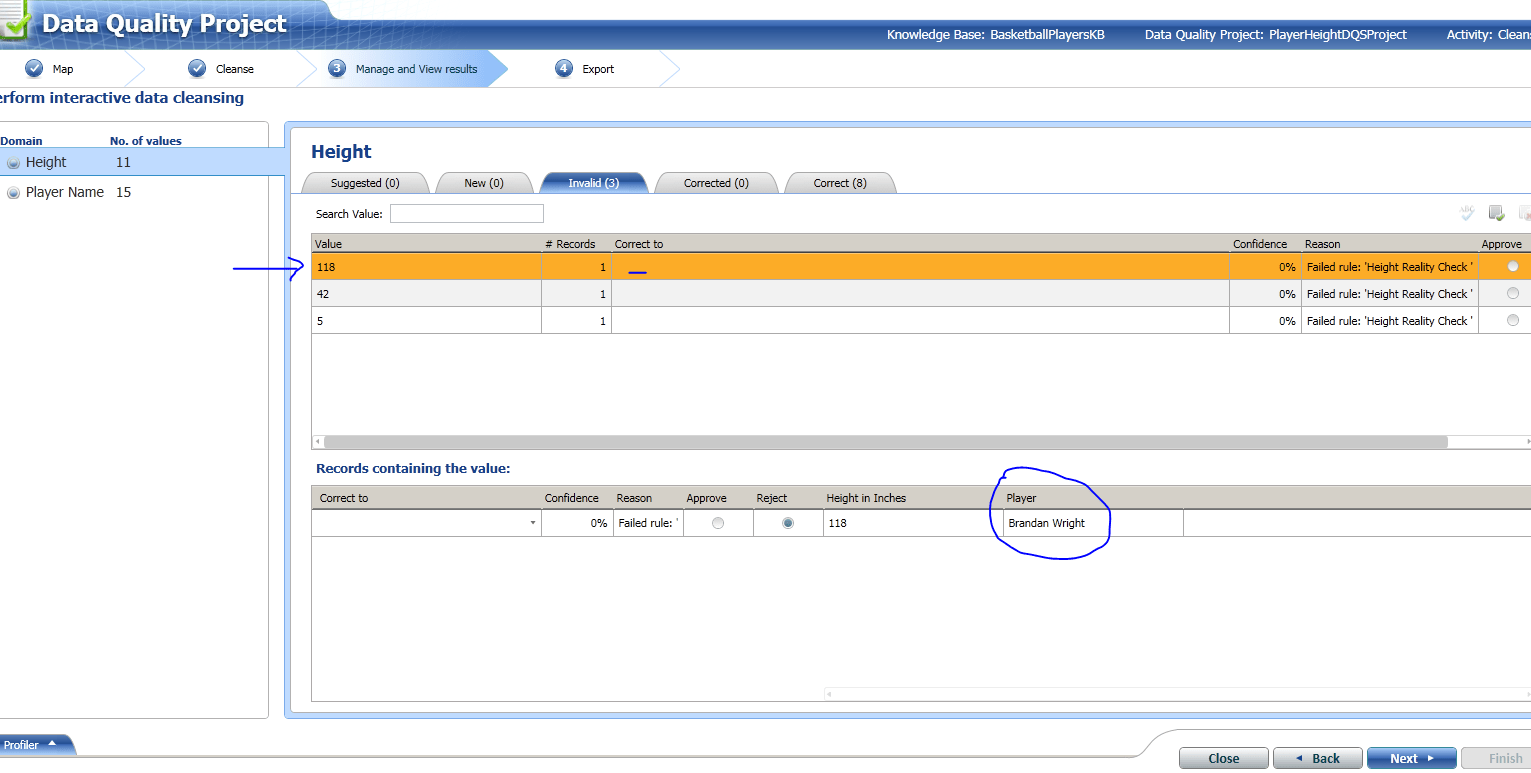This screenshot has height=773, width=1531.
Task: Click the Cleanse step checkmark icon
Action: (x=197, y=68)
